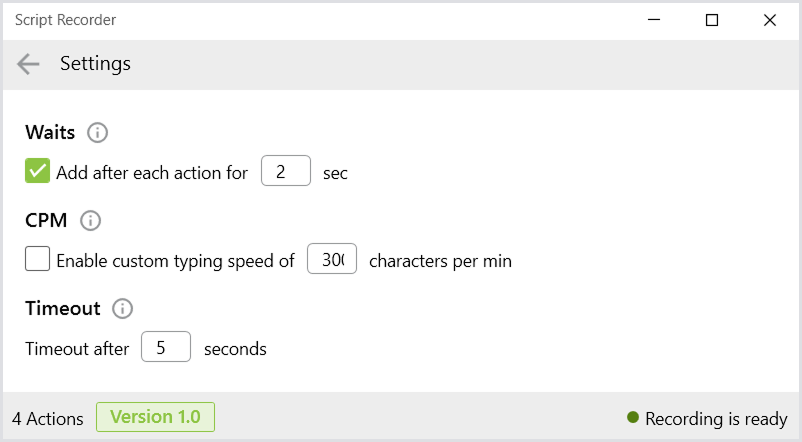Click the Version 1.0 button

click(x=155, y=417)
